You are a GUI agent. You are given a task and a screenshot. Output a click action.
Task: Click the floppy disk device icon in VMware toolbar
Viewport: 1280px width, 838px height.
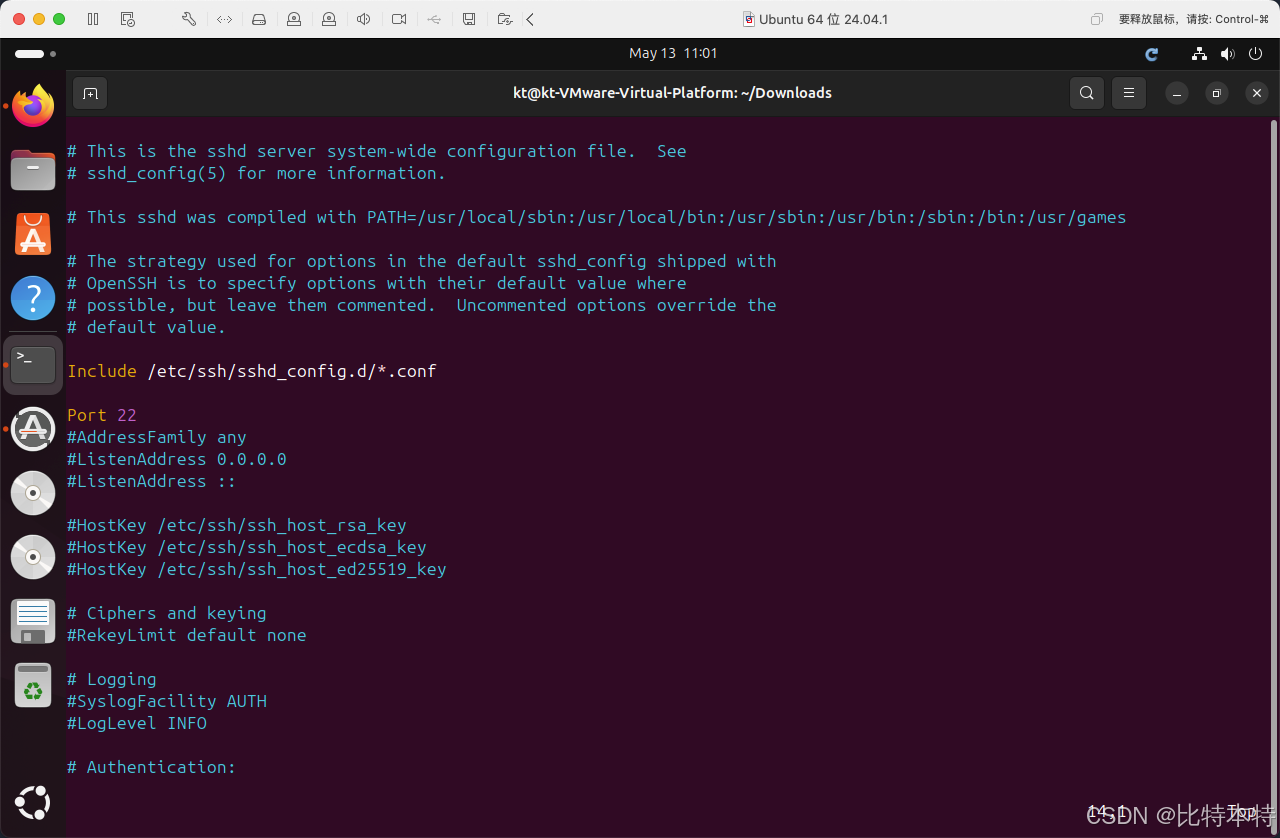click(x=469, y=19)
